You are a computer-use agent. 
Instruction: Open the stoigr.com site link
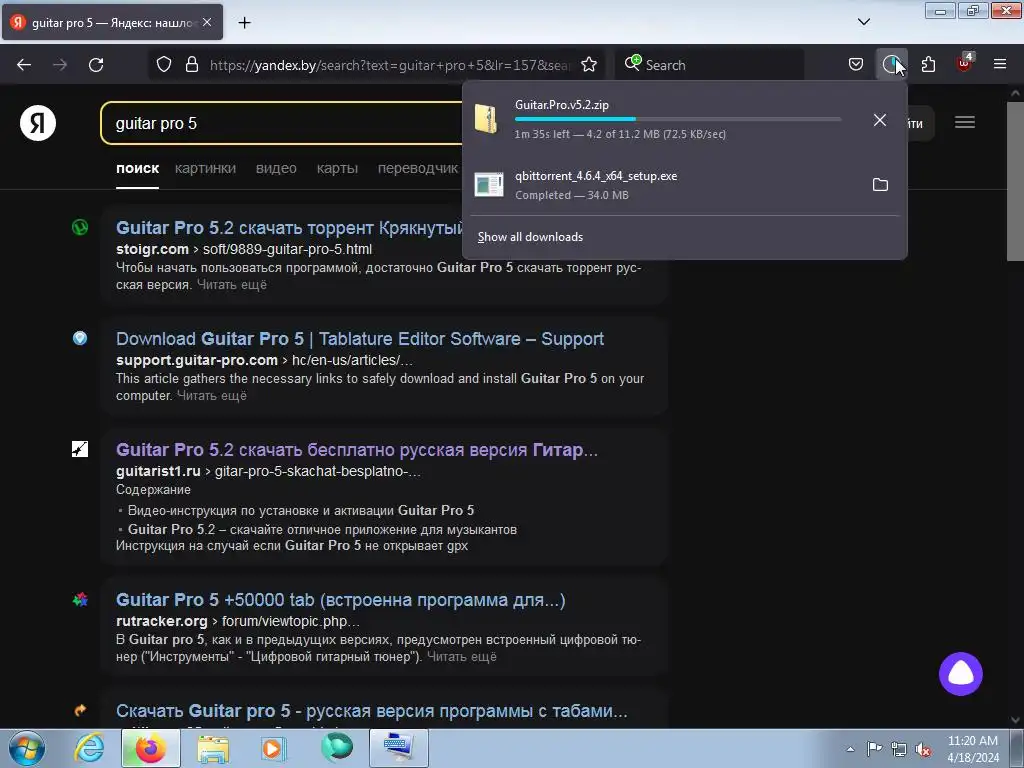pos(152,249)
